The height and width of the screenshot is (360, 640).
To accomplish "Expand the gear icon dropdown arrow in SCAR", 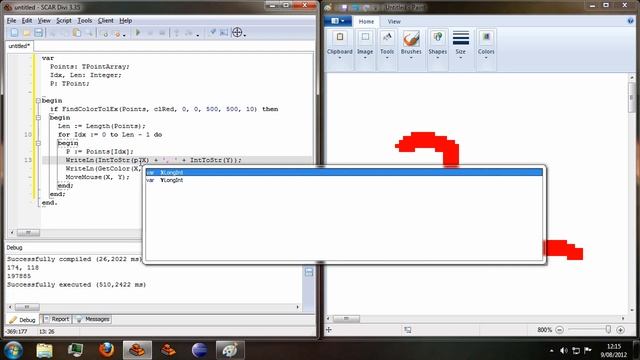I will (x=124, y=36).
